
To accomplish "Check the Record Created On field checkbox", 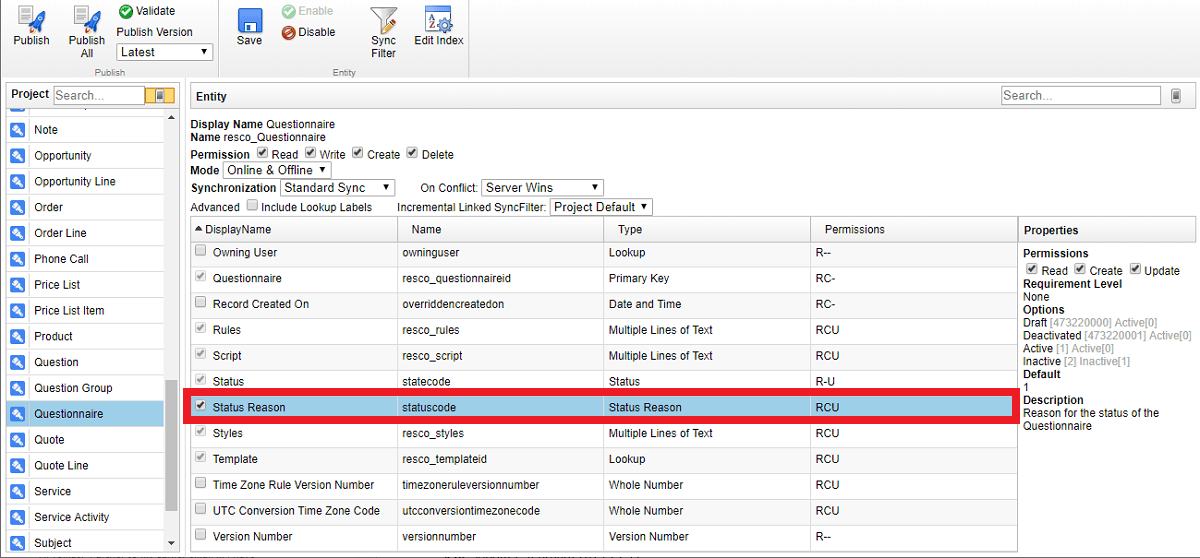I will pos(201,304).
